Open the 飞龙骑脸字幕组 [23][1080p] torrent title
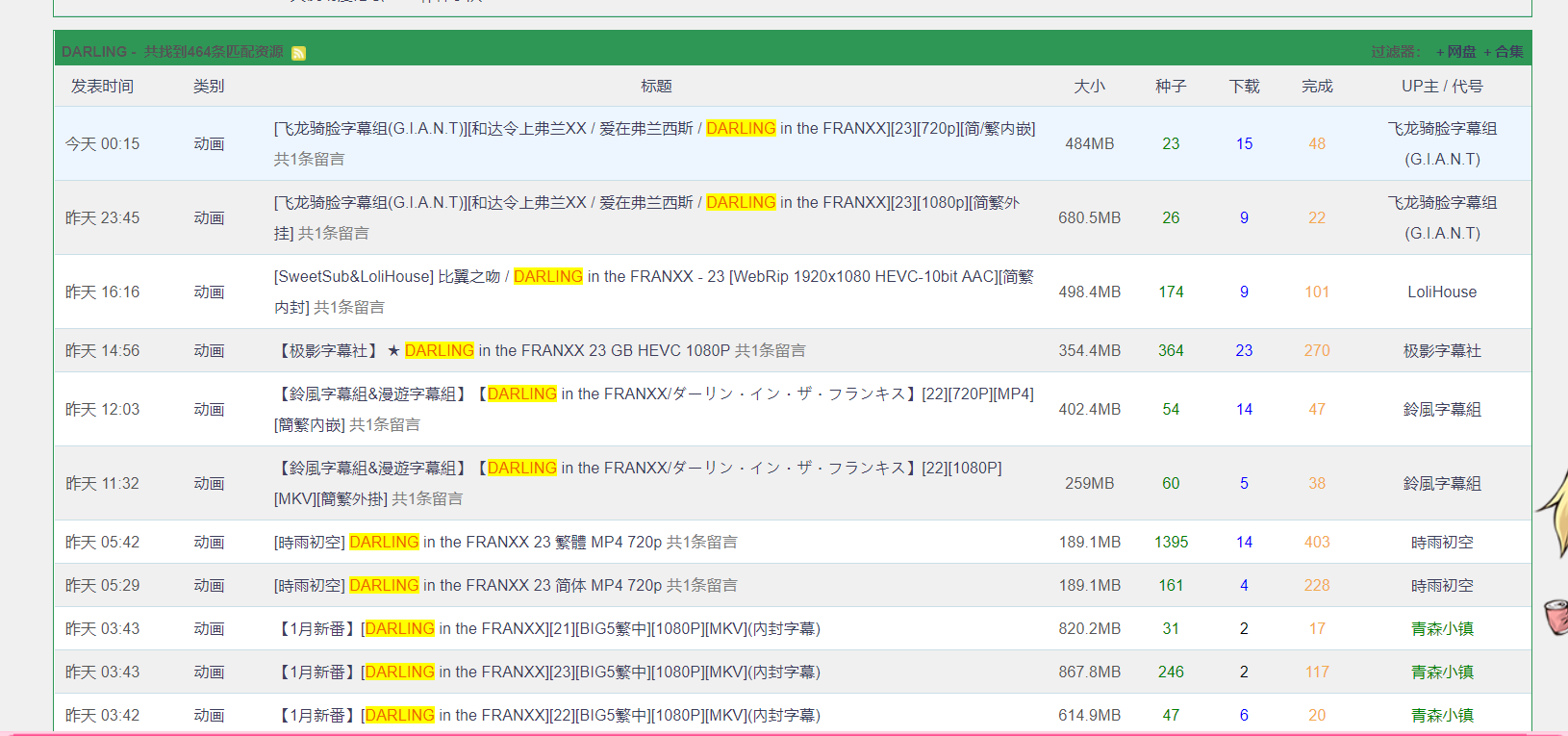Screen dimensions: 1568x736 pos(646,217)
